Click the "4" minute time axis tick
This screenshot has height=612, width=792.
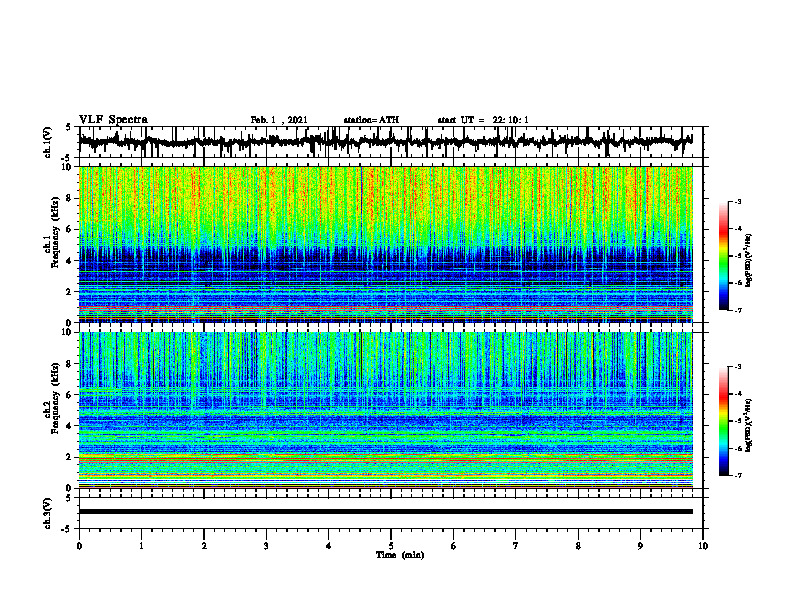tap(329, 546)
